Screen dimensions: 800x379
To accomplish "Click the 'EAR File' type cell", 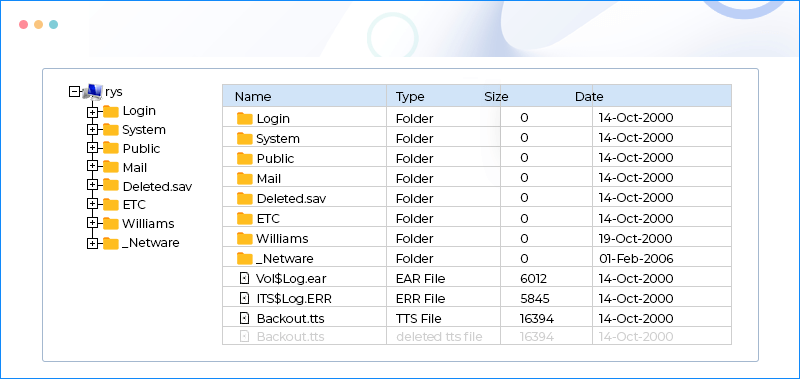I will pos(420,279).
